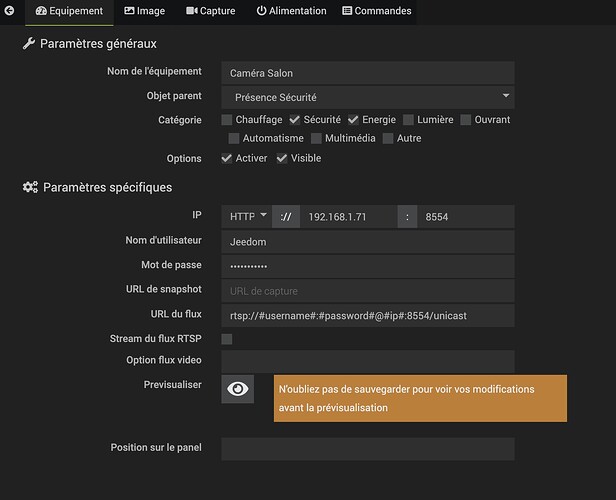Click the back arrow icon at top left

pos(10,11)
